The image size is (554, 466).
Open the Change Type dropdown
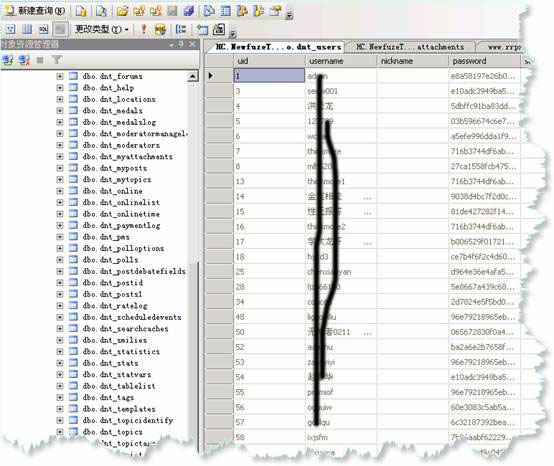click(x=101, y=29)
